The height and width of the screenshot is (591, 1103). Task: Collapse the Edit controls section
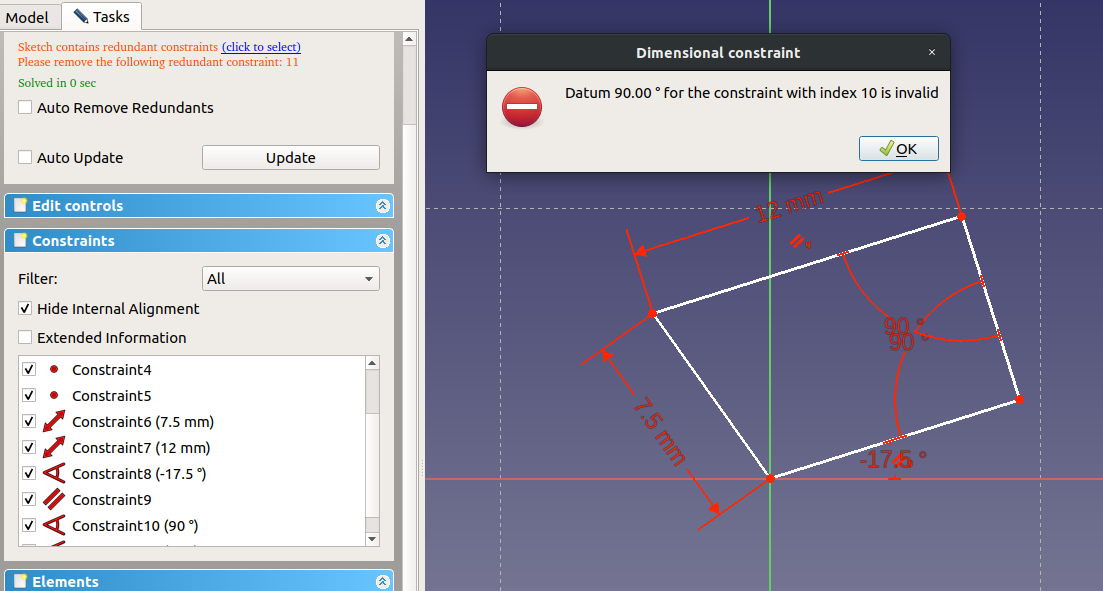[382, 206]
